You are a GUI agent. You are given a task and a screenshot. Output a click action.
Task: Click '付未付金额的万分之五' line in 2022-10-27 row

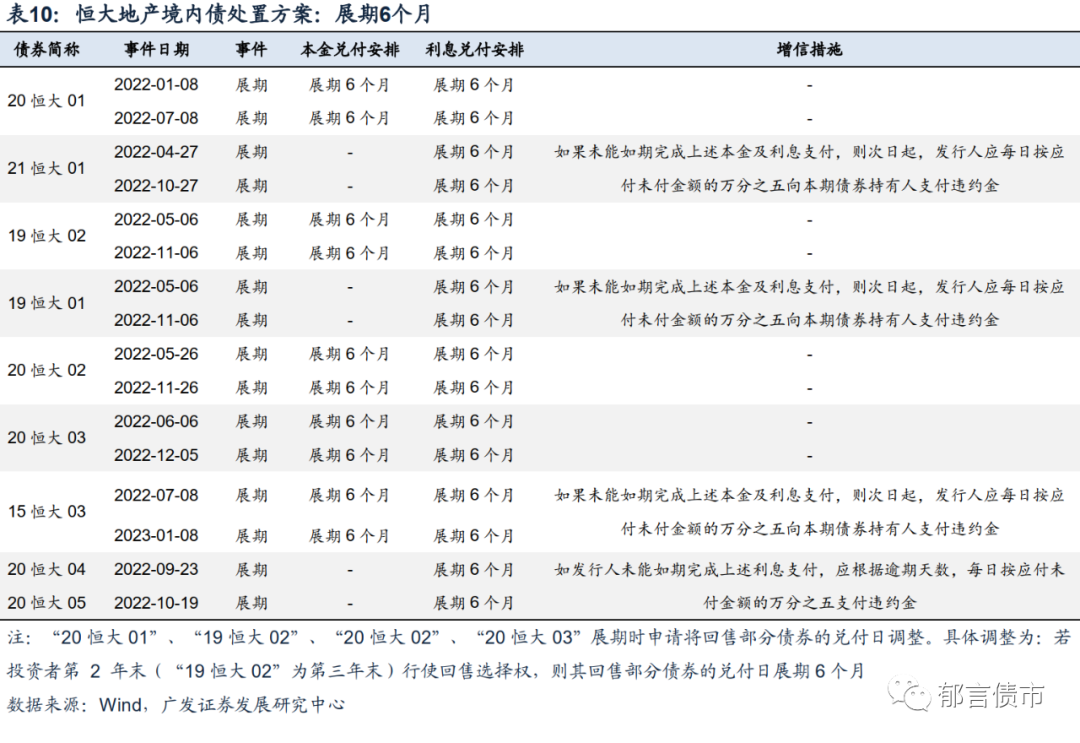point(809,186)
